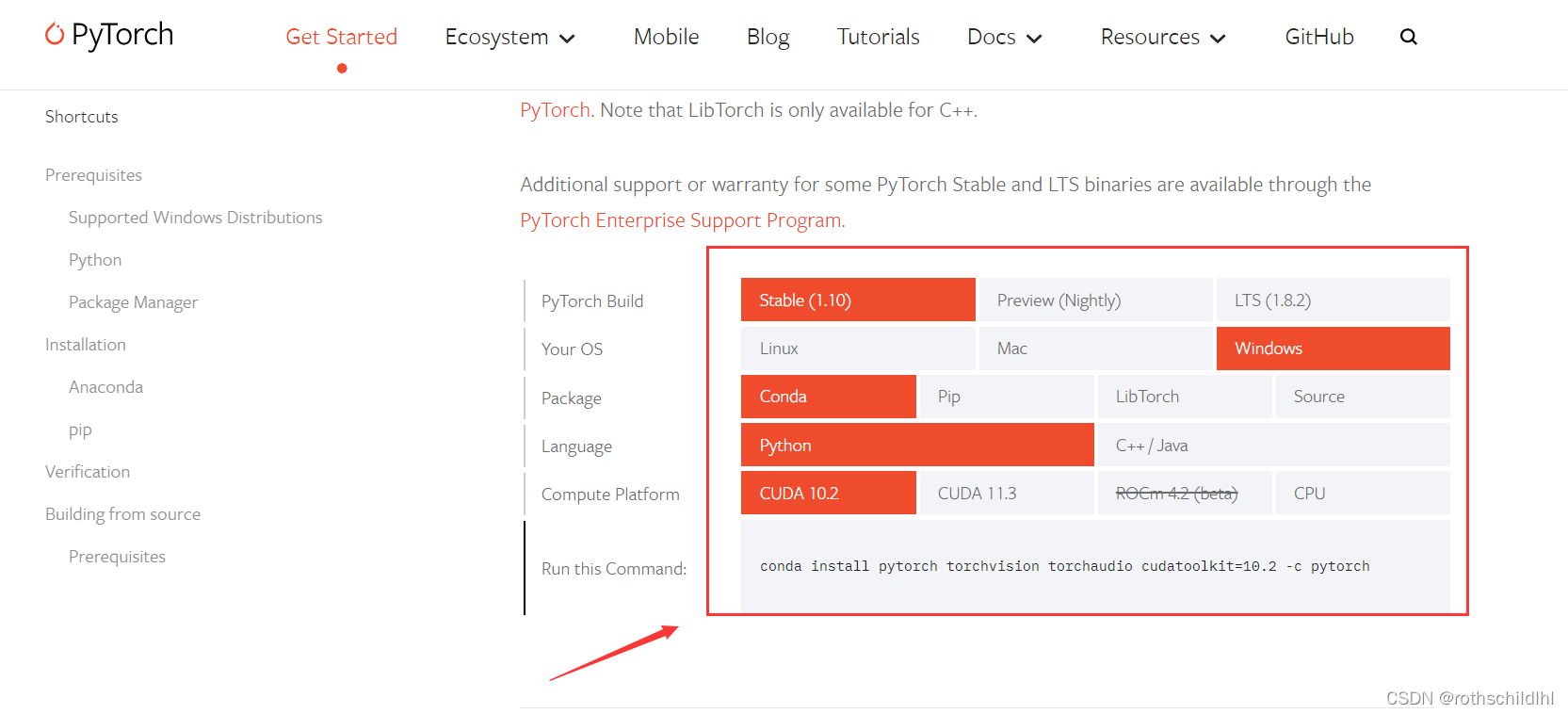Jump to Prerequisites under Building from source

[x=117, y=557]
